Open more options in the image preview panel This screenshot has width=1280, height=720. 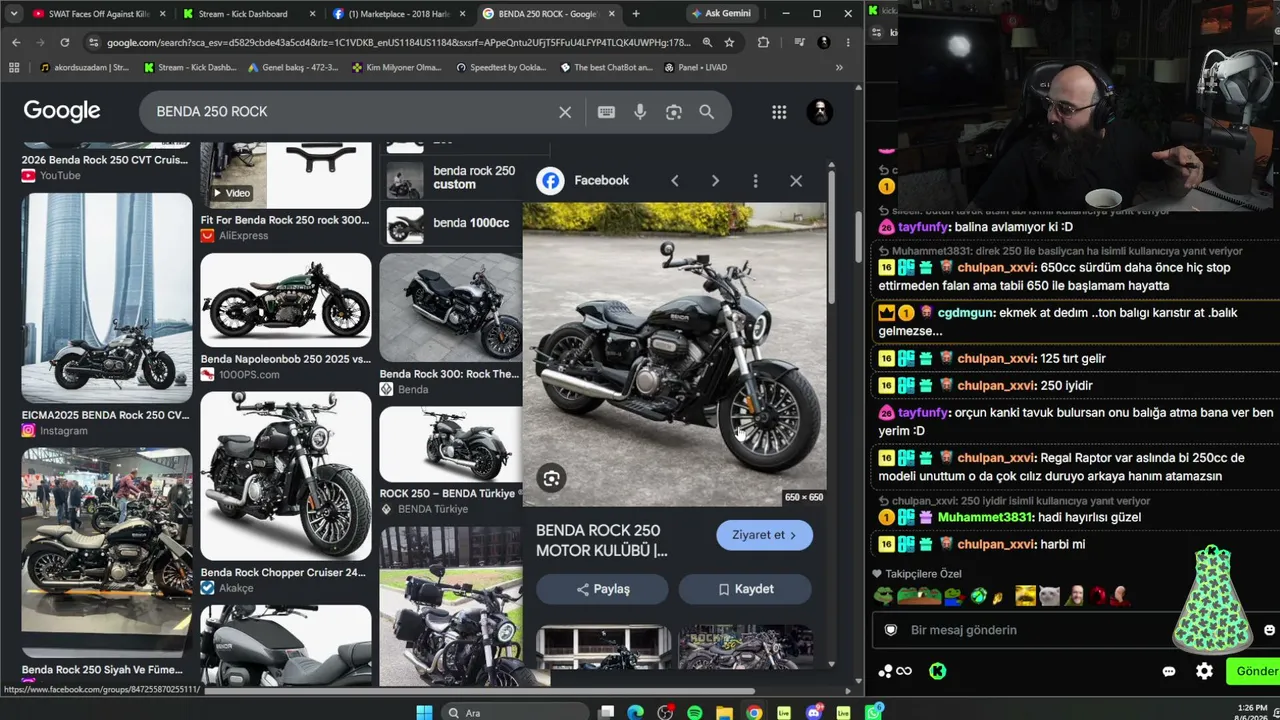pos(755,181)
